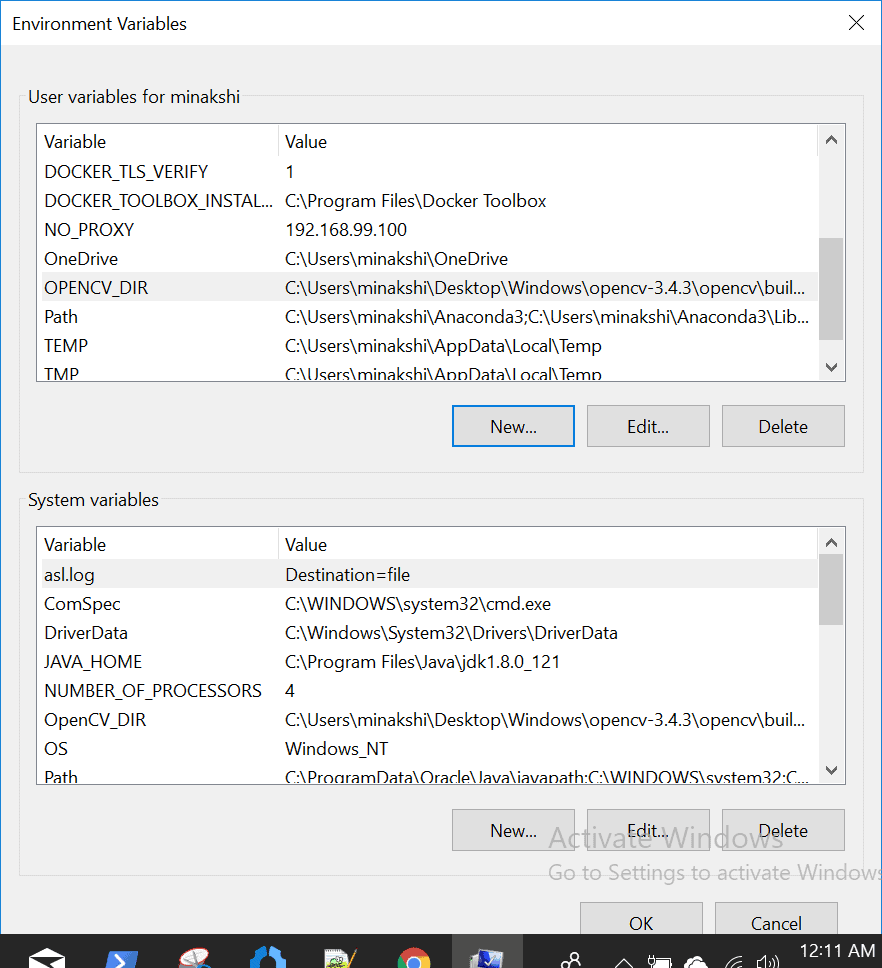Click the system variables scrollbar thumb

click(831, 590)
